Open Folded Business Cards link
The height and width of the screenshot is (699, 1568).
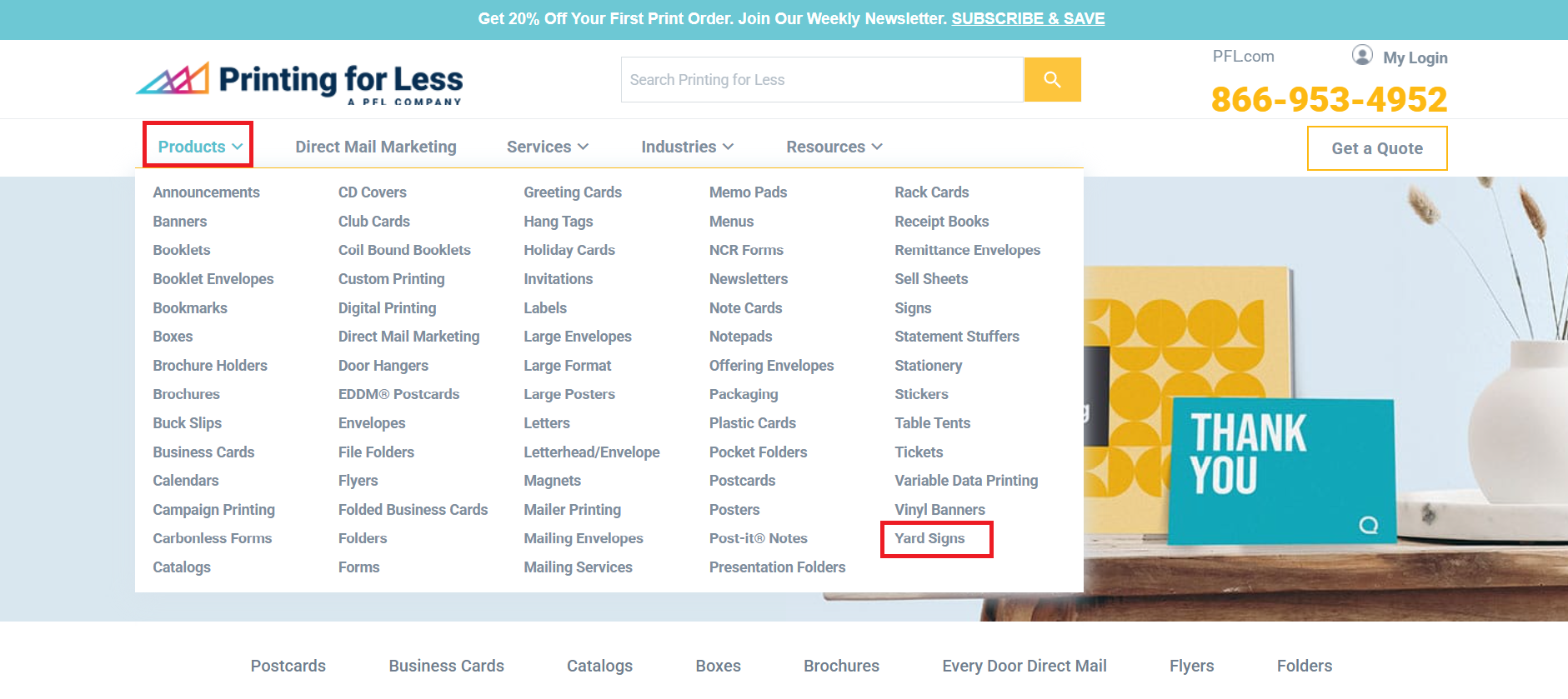pyautogui.click(x=413, y=510)
